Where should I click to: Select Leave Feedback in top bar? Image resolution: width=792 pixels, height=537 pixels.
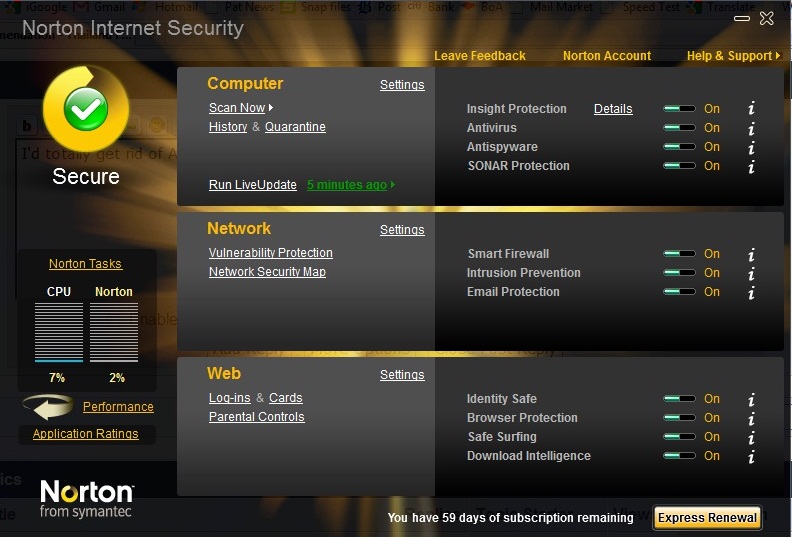(479, 56)
